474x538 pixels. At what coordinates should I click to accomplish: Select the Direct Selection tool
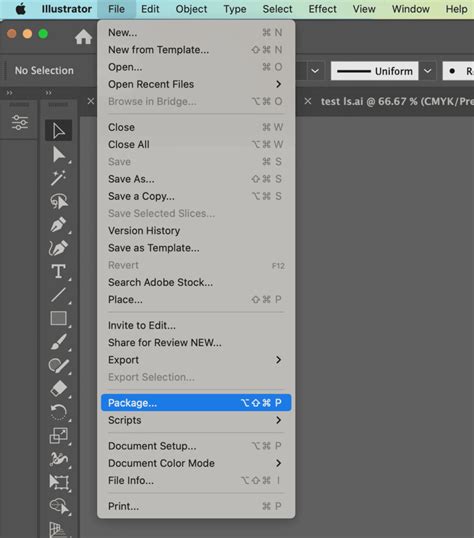58,154
